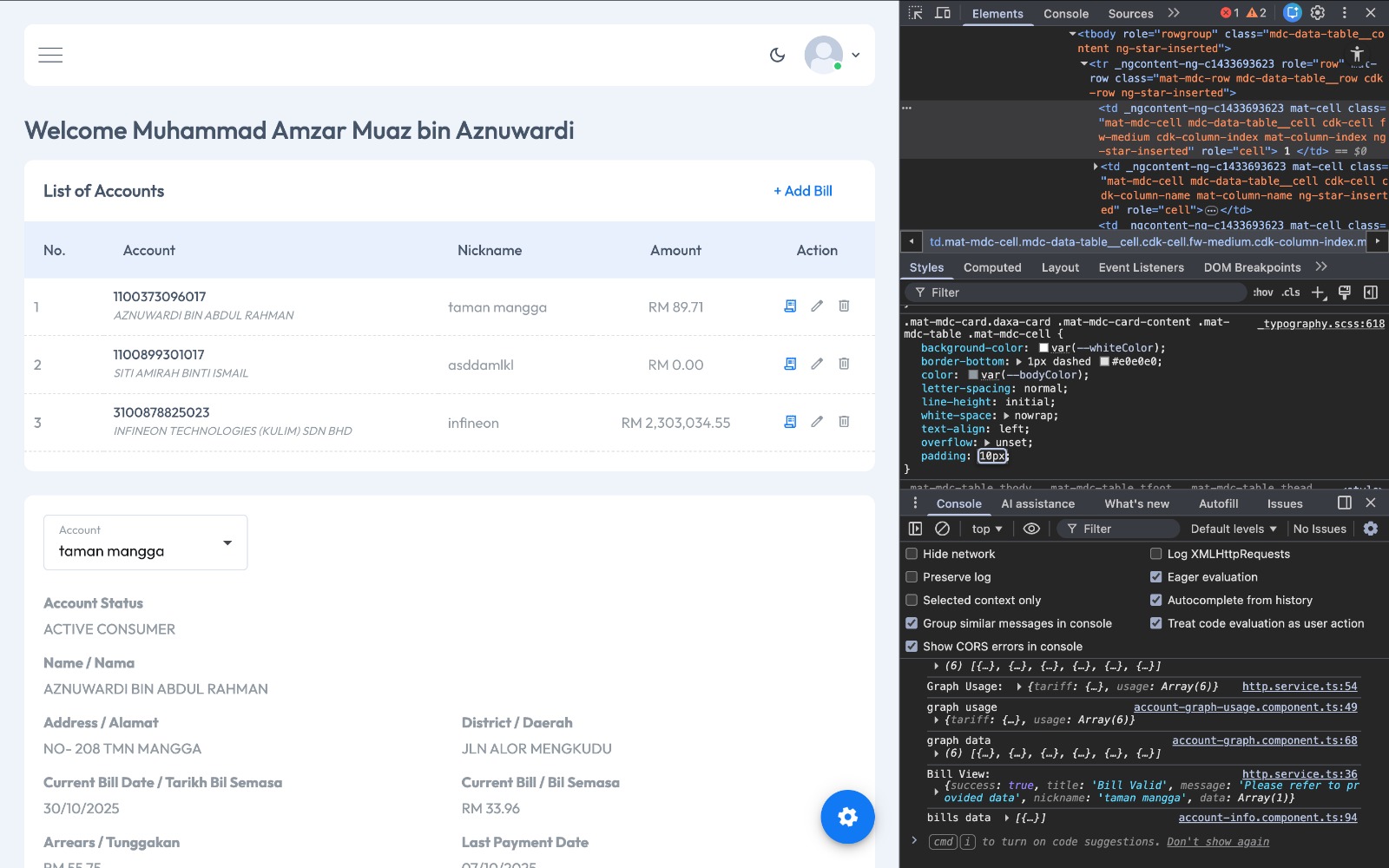
Task: View bill for infineon account
Action: pos(790,422)
